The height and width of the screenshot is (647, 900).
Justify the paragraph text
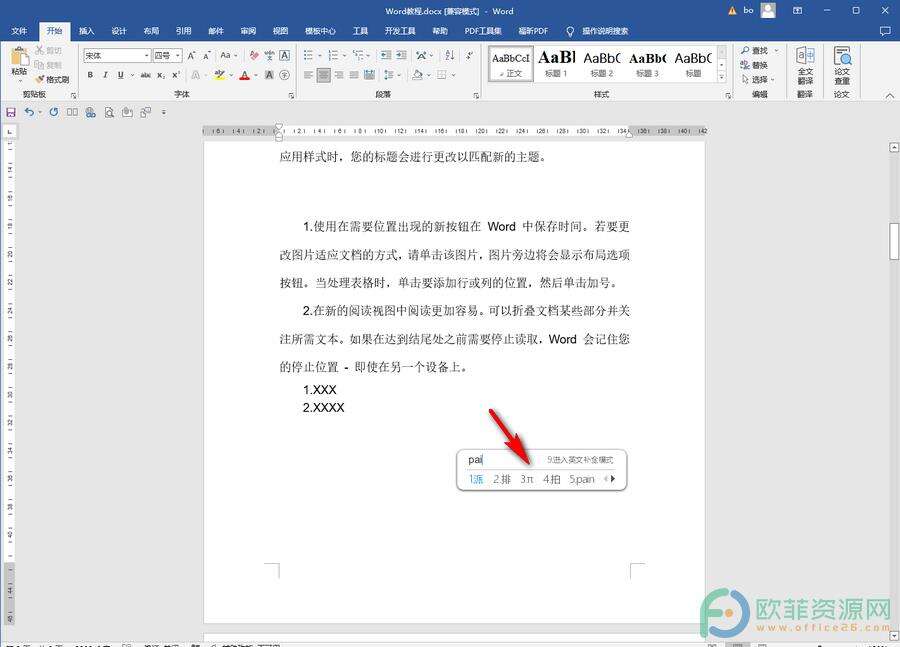click(354, 75)
